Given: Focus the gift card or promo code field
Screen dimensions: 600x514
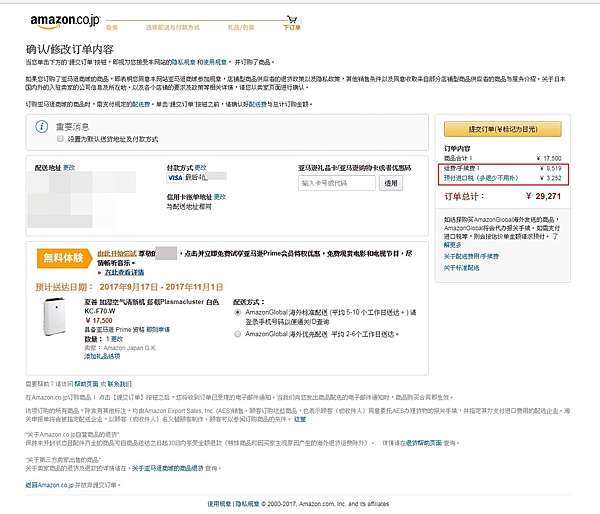Looking at the screenshot, I should point(337,183).
